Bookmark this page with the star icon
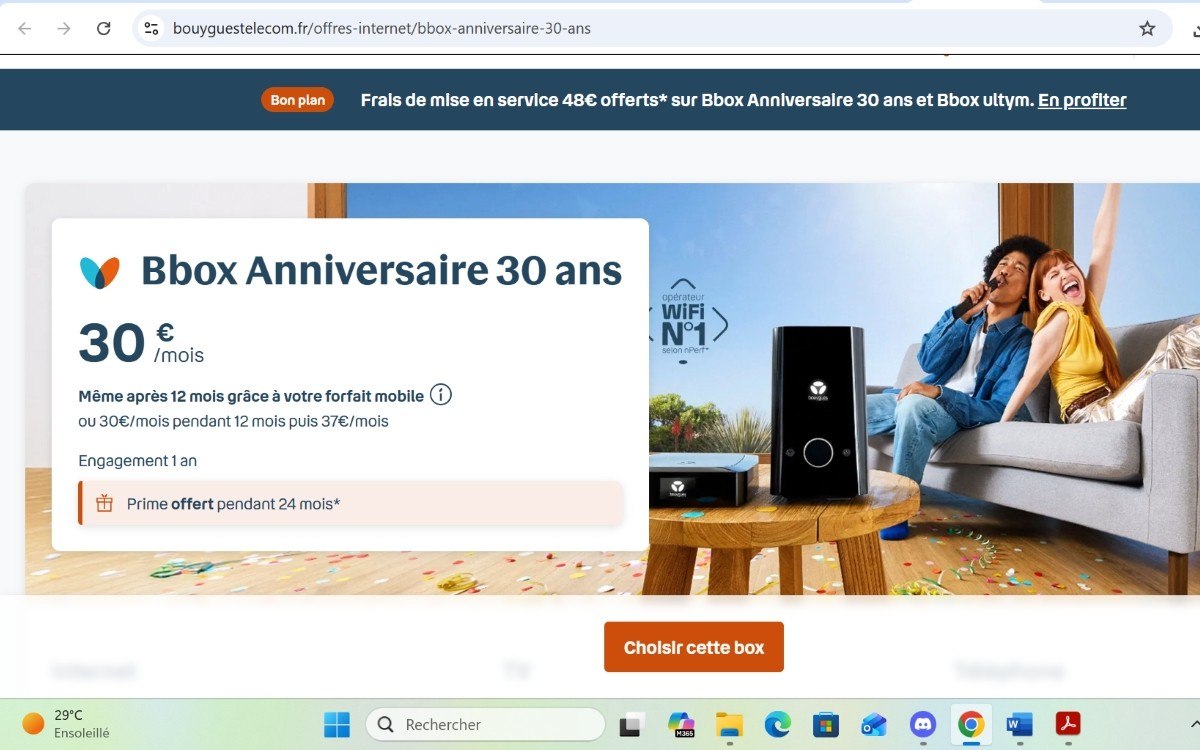This screenshot has height=750, width=1200. [1147, 28]
